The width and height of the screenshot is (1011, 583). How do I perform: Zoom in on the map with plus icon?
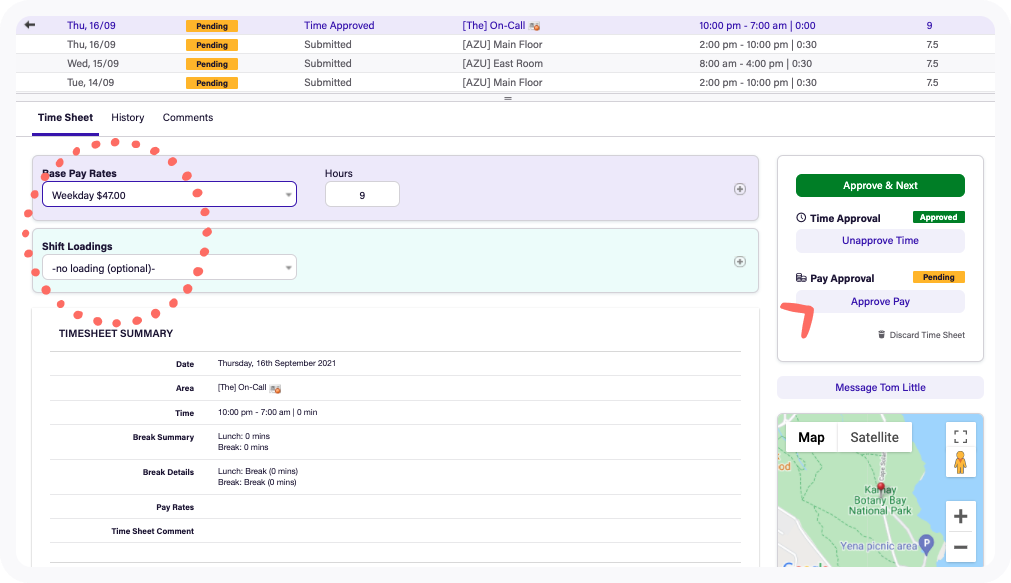959,516
